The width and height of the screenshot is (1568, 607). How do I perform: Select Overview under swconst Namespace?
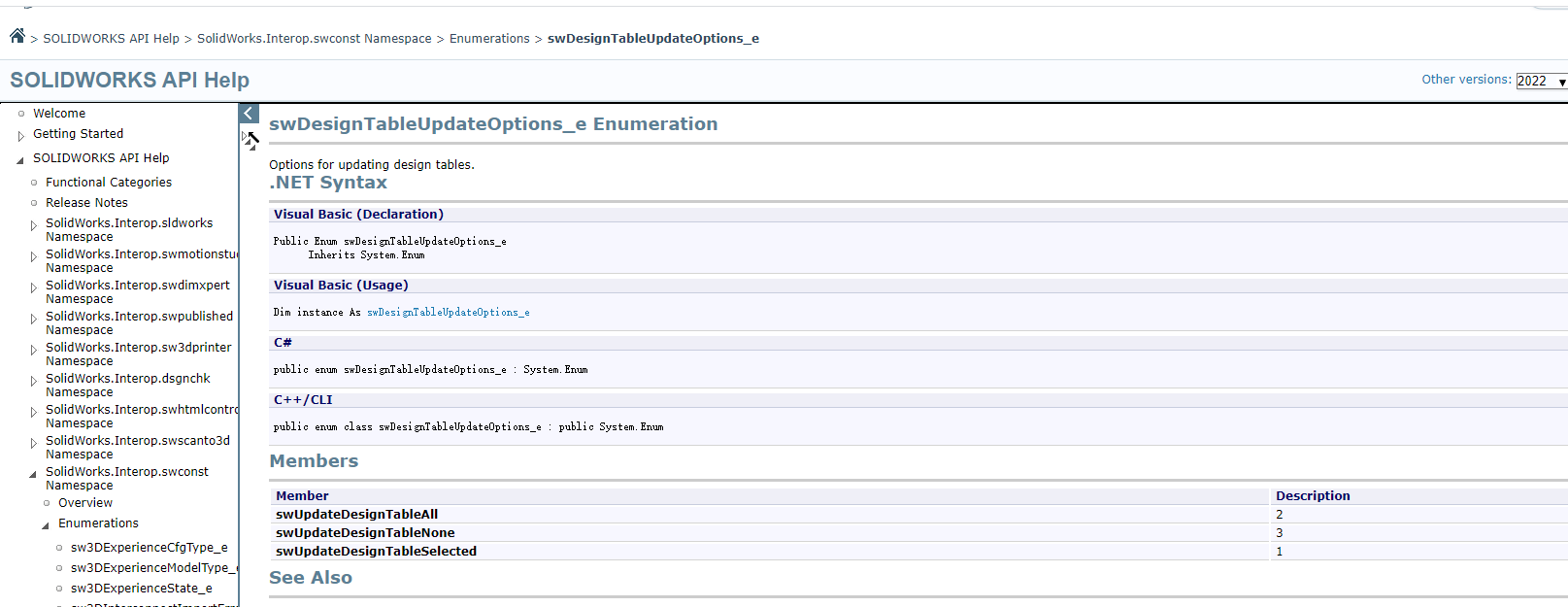tap(85, 503)
